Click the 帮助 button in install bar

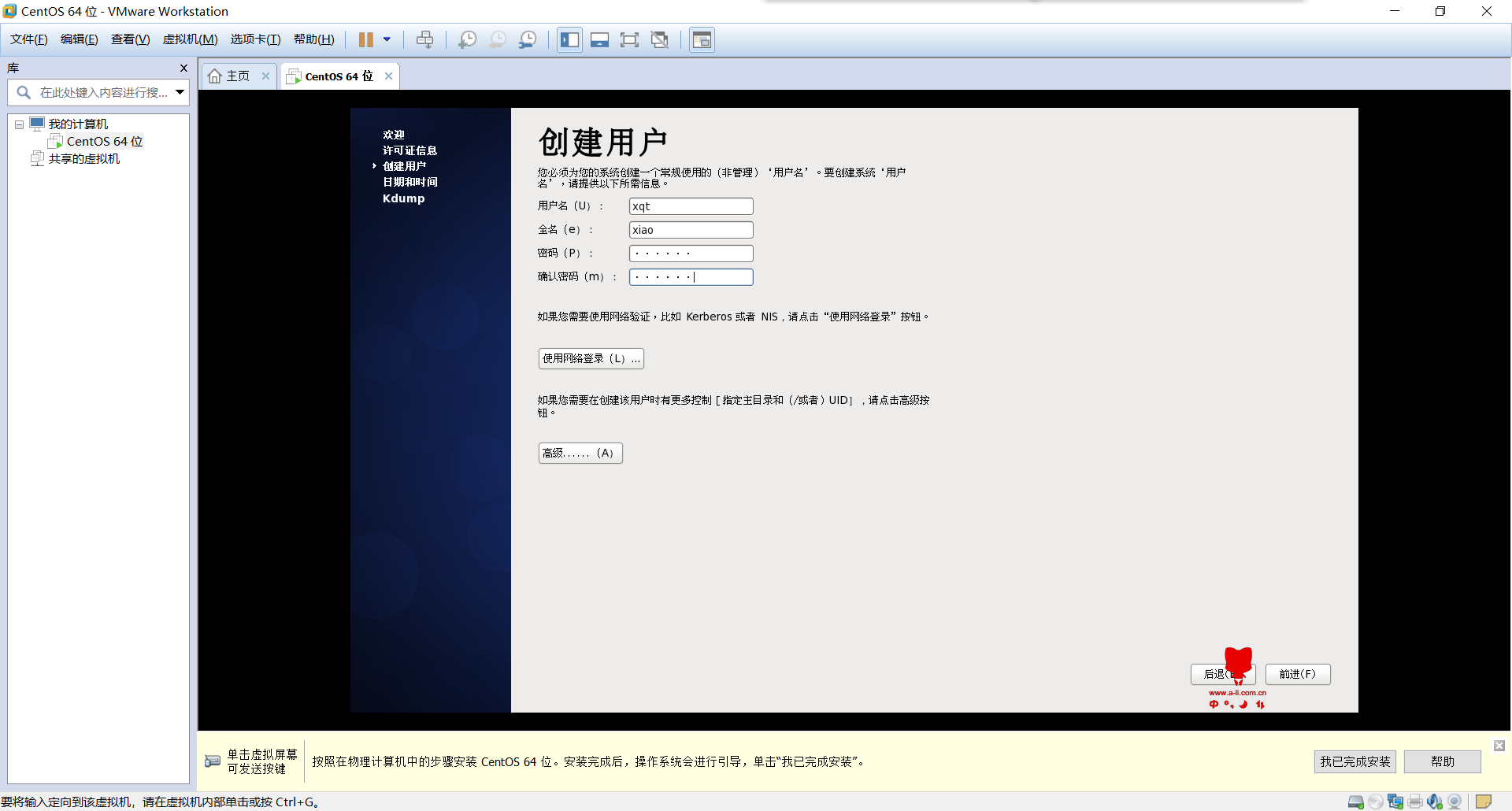[x=1442, y=761]
